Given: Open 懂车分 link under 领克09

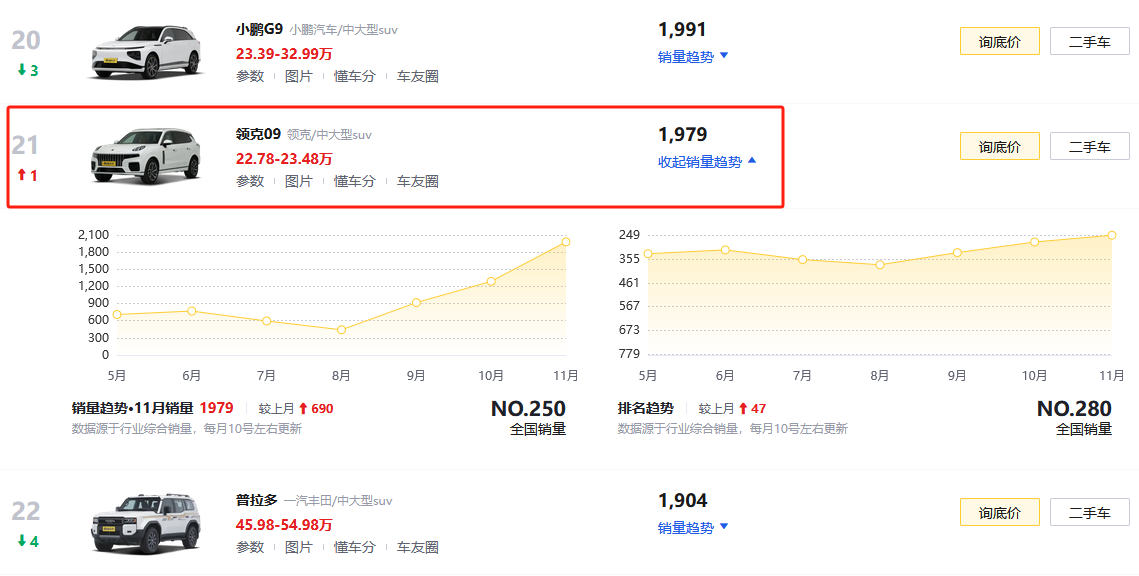Looking at the screenshot, I should pyautogui.click(x=354, y=181).
